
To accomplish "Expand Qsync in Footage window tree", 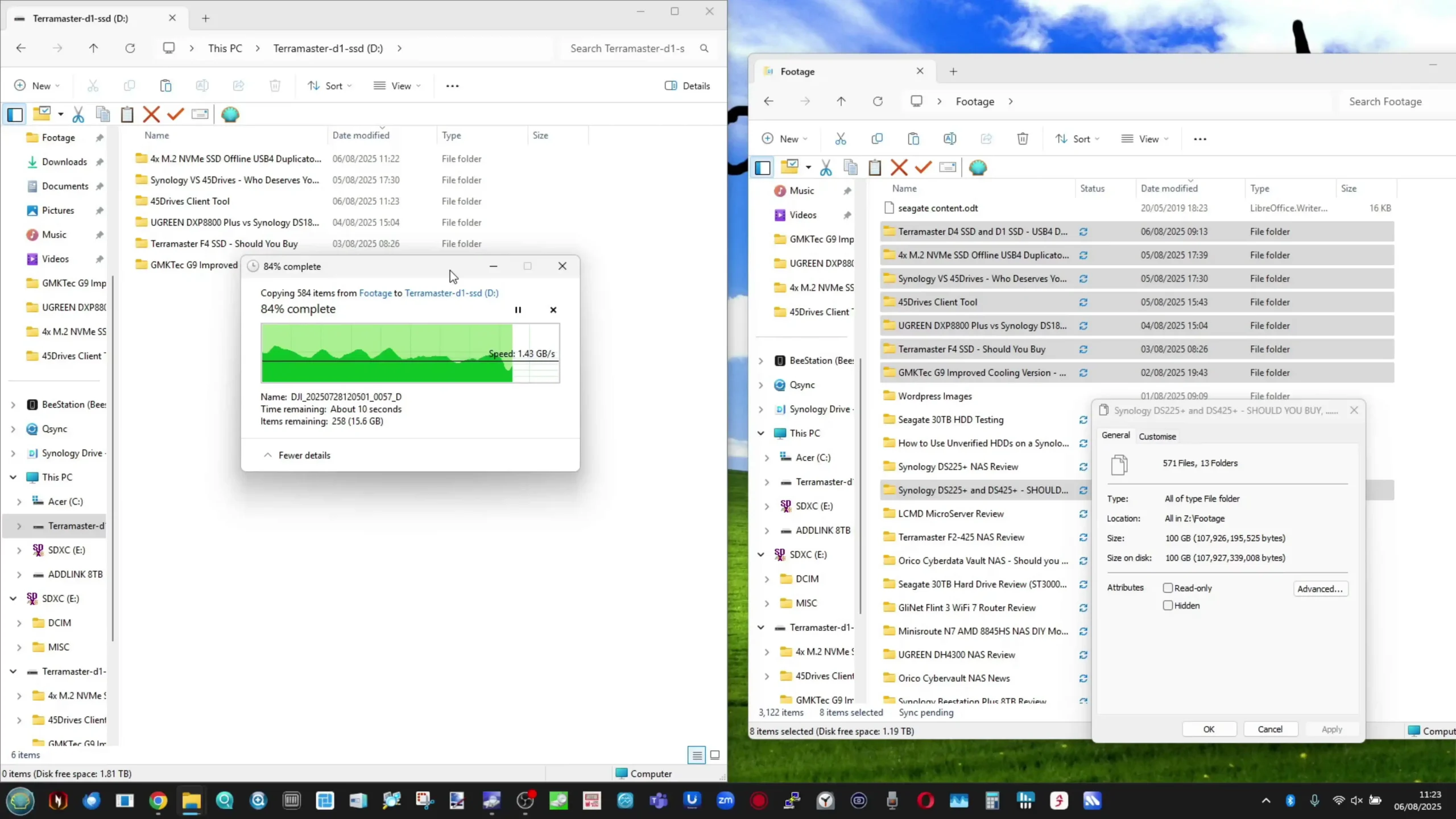I will point(761,385).
